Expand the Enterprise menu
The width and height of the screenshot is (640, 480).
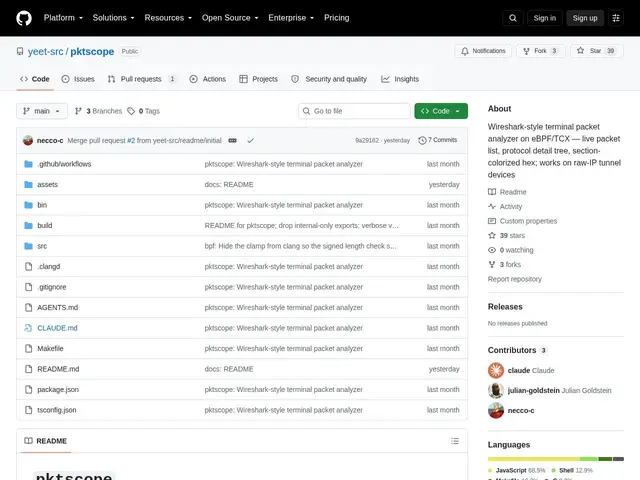[x=291, y=18]
